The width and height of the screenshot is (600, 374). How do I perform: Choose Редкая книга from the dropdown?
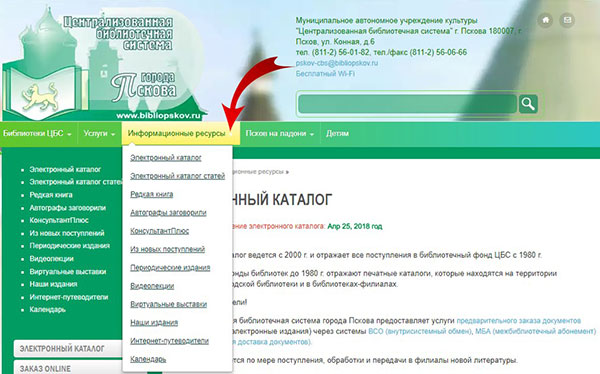(x=152, y=194)
